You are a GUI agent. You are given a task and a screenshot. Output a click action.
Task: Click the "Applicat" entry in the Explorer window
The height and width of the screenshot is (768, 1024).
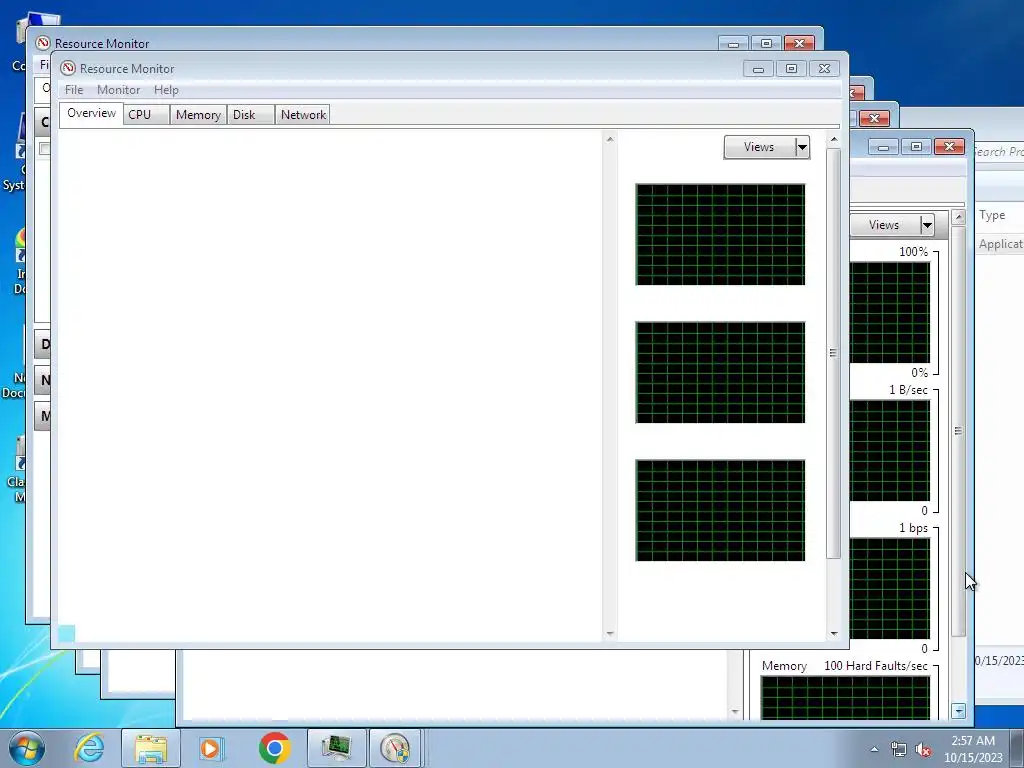click(x=1000, y=244)
